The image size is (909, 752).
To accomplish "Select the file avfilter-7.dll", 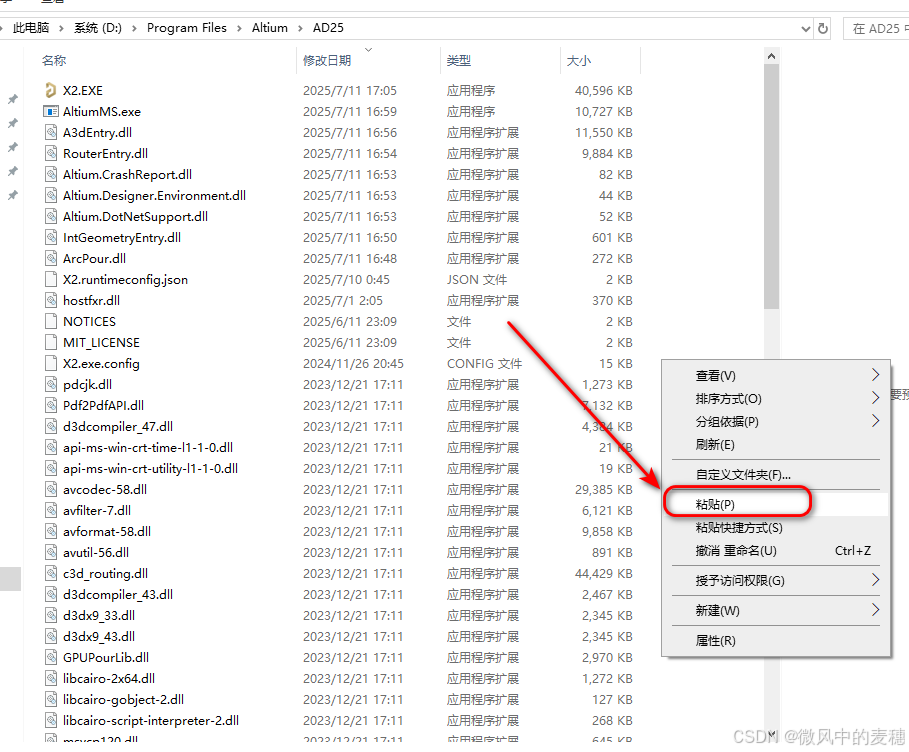I will coord(97,510).
